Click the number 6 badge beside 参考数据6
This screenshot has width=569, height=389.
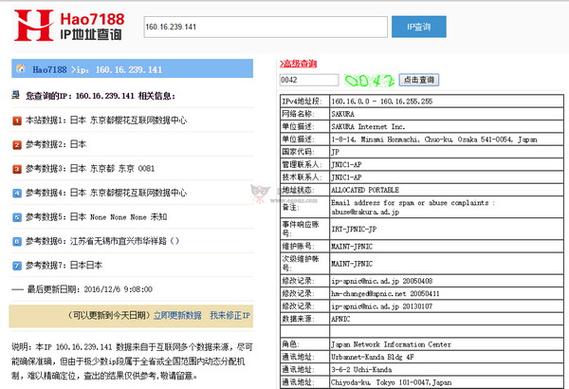pos(17,242)
